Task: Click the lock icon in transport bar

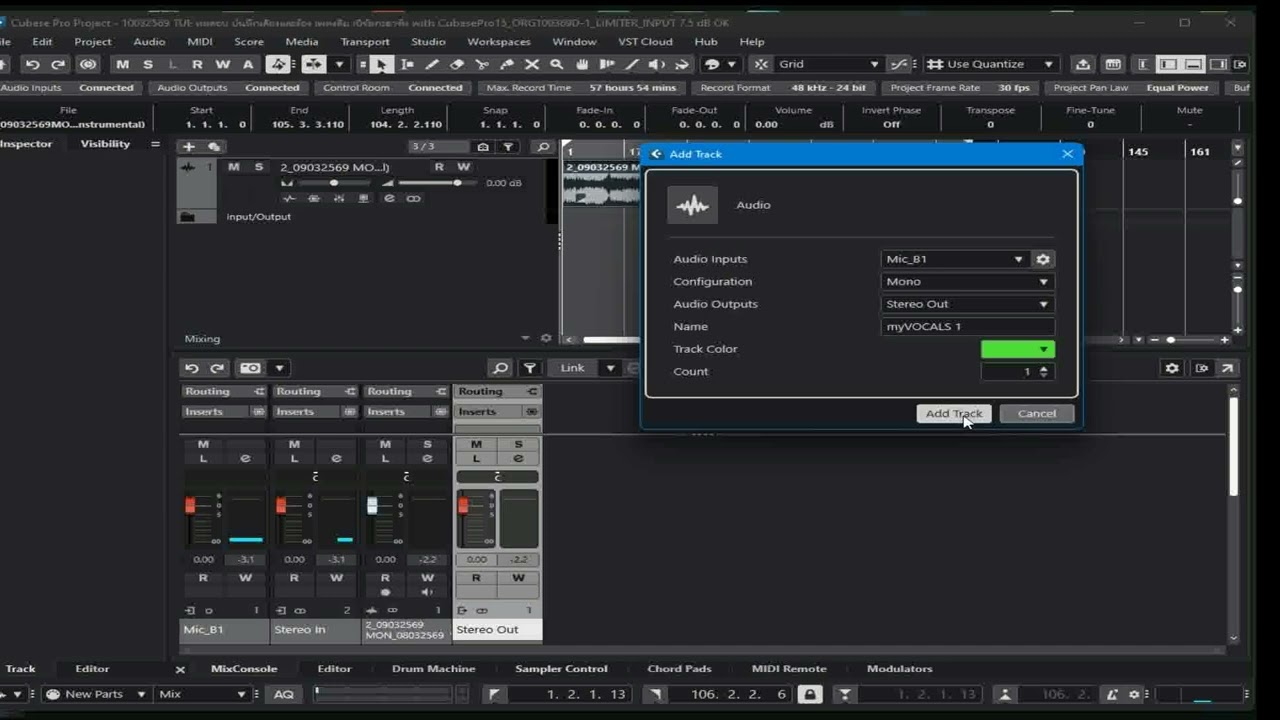Action: point(810,694)
